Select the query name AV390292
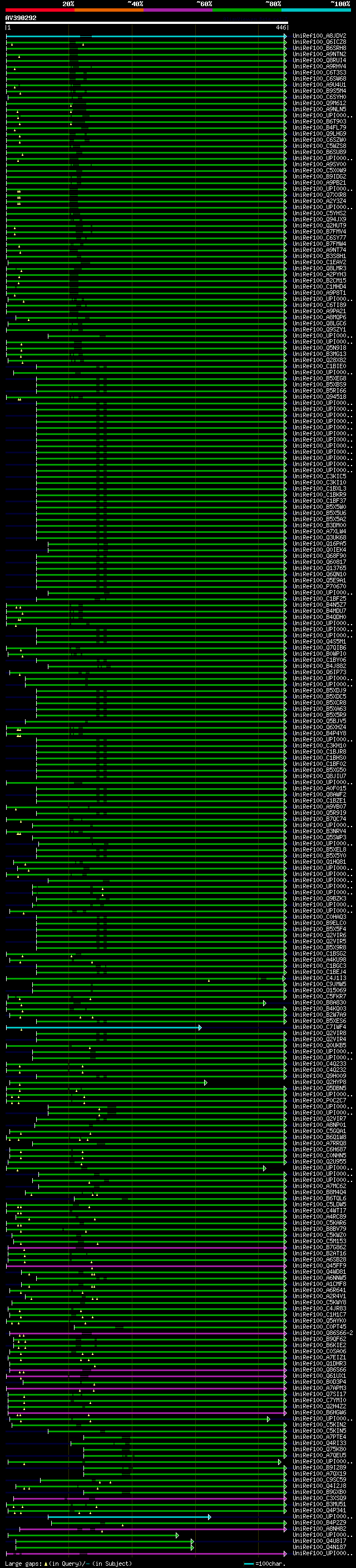The height and width of the screenshot is (1568, 356). 21,18
